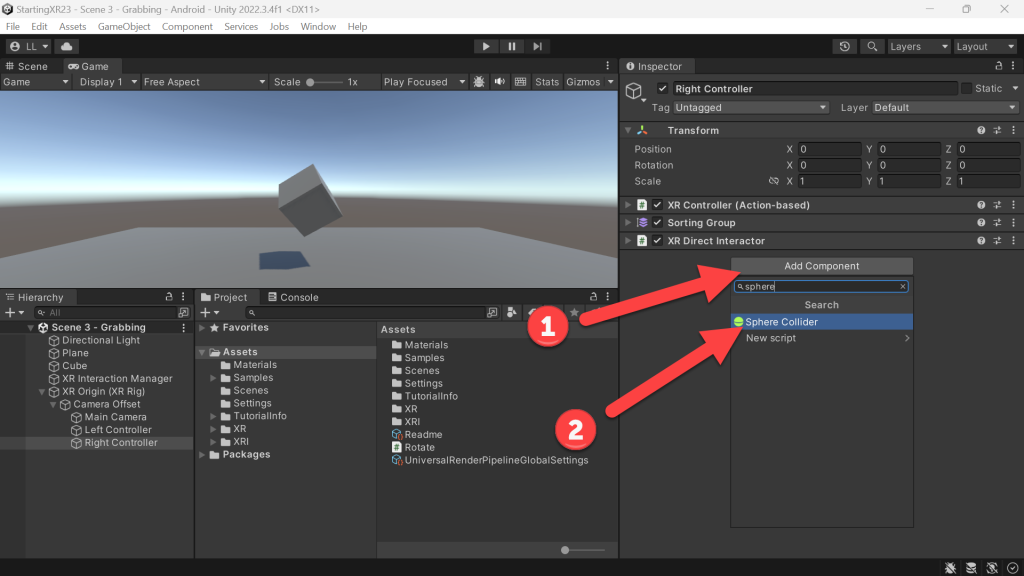The image size is (1024, 576).
Task: Open the Hierarchy create plus button
Action: tap(14, 313)
